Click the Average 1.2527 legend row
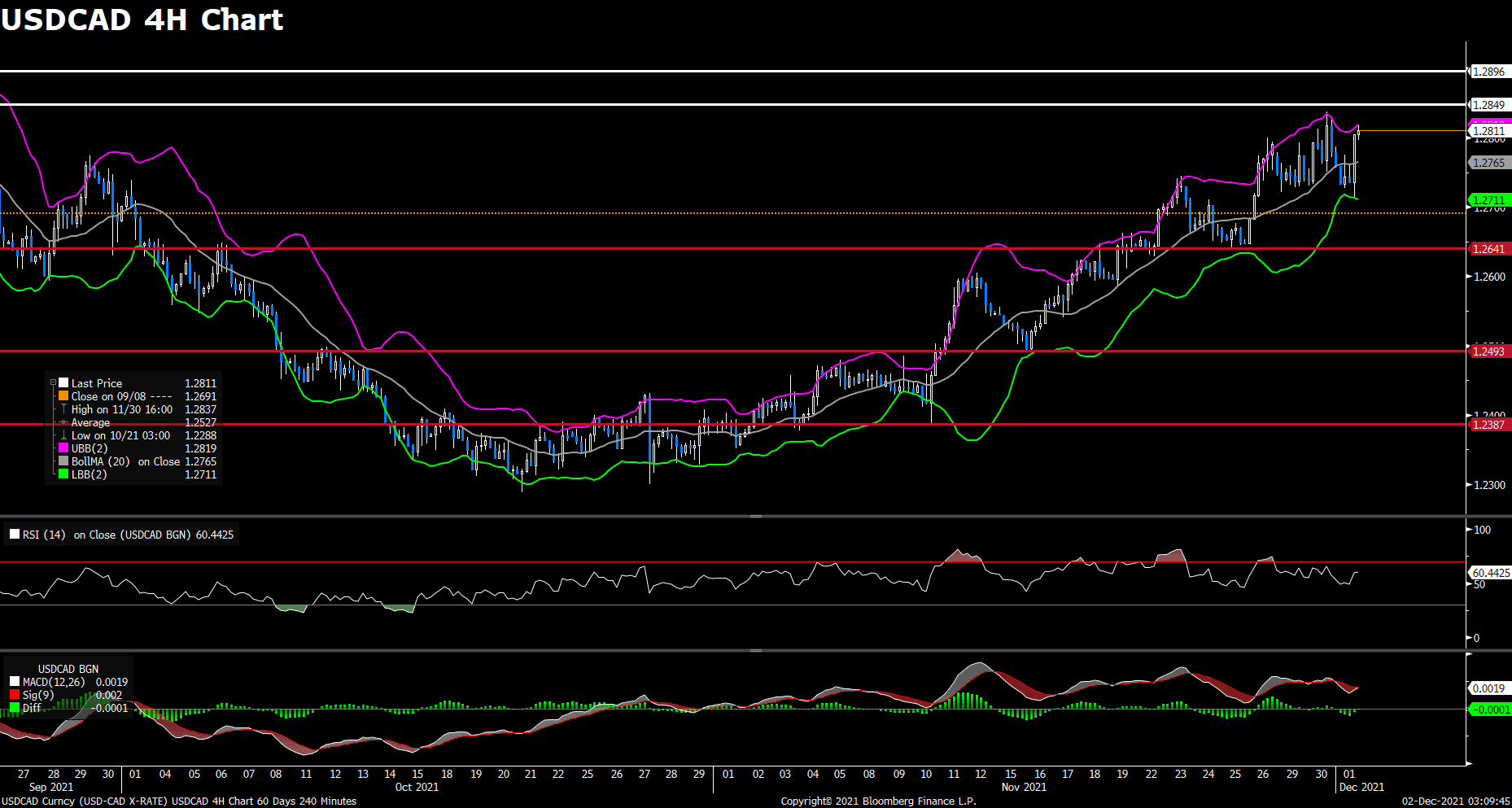Screen dimensions: 1512x808 tap(136, 422)
